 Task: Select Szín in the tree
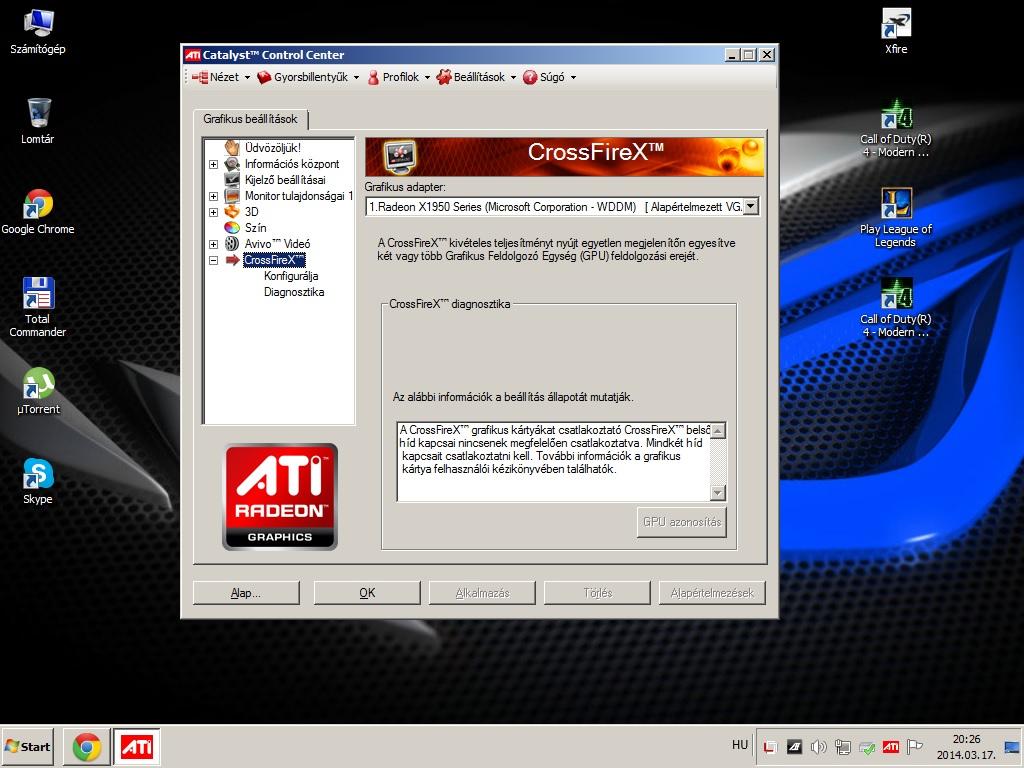(x=255, y=227)
